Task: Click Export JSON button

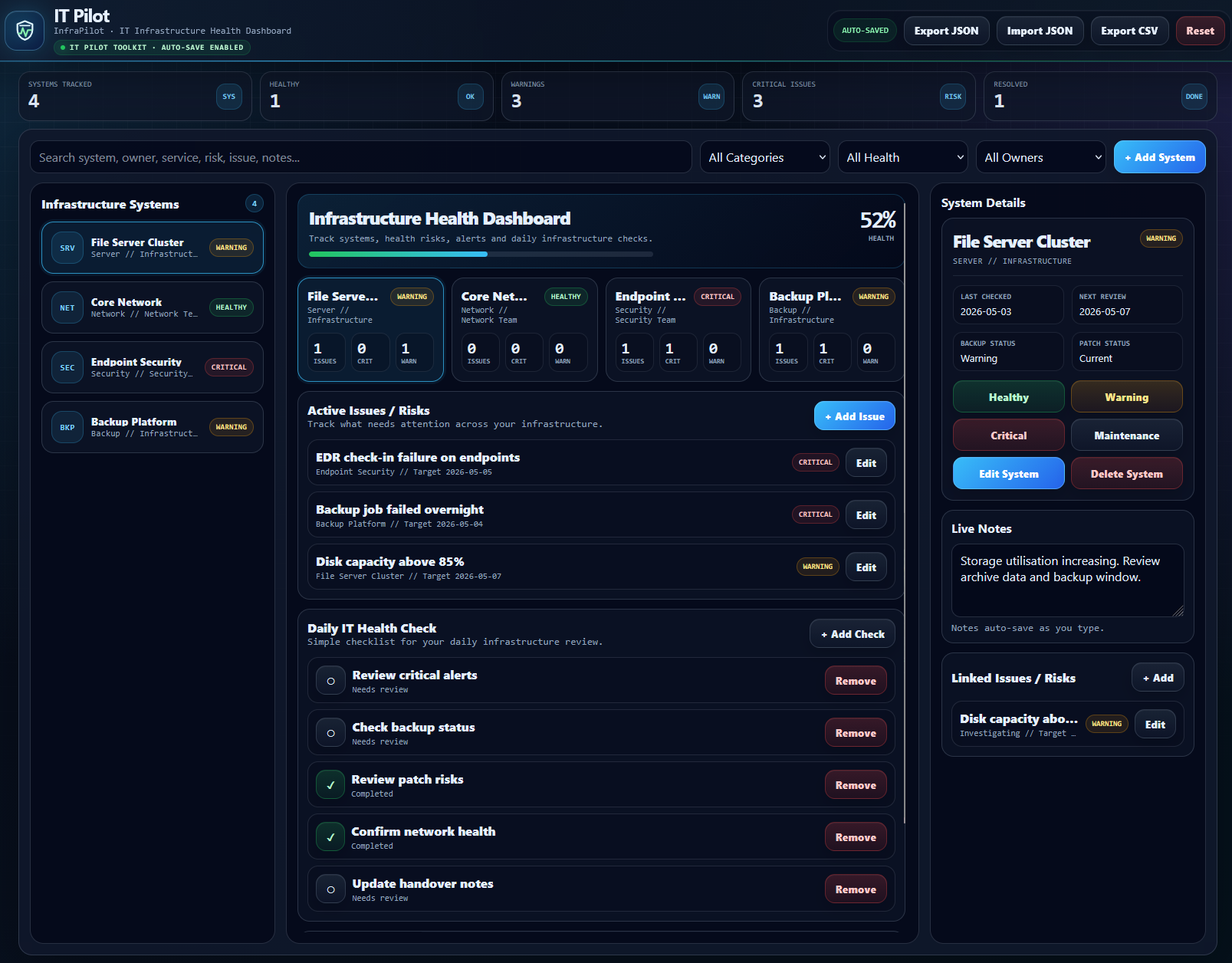Action: pos(946,31)
